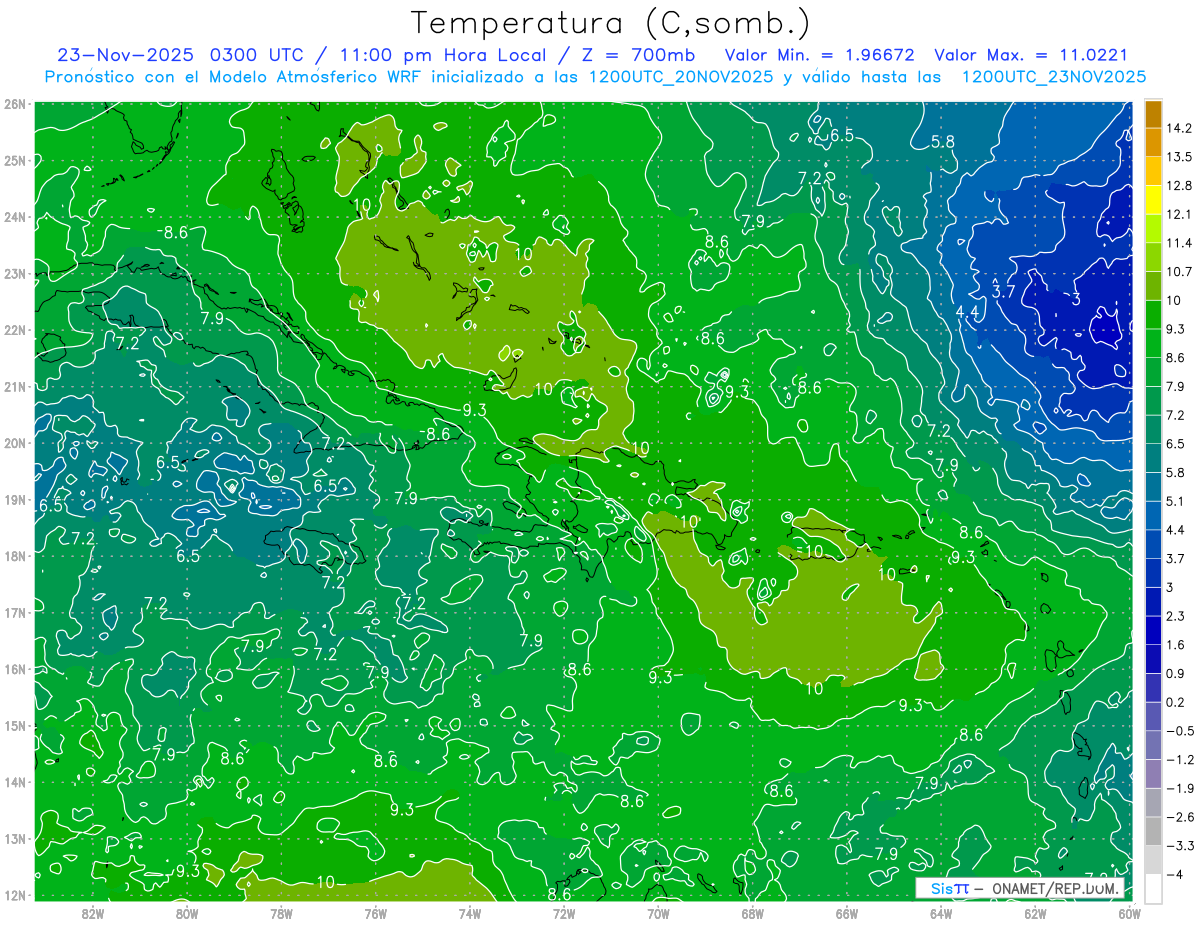
Task: Click the purple swatch between -1.9 and -1.2
Action: pos(1153,774)
